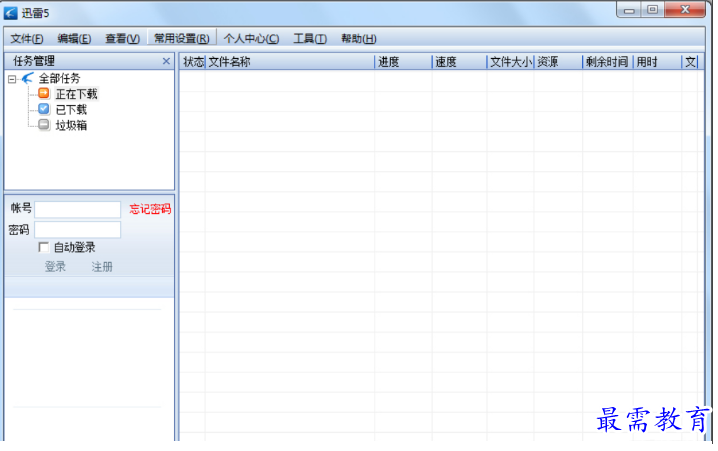Select 全部任务 in task tree
The image size is (718, 451).
(x=59, y=78)
